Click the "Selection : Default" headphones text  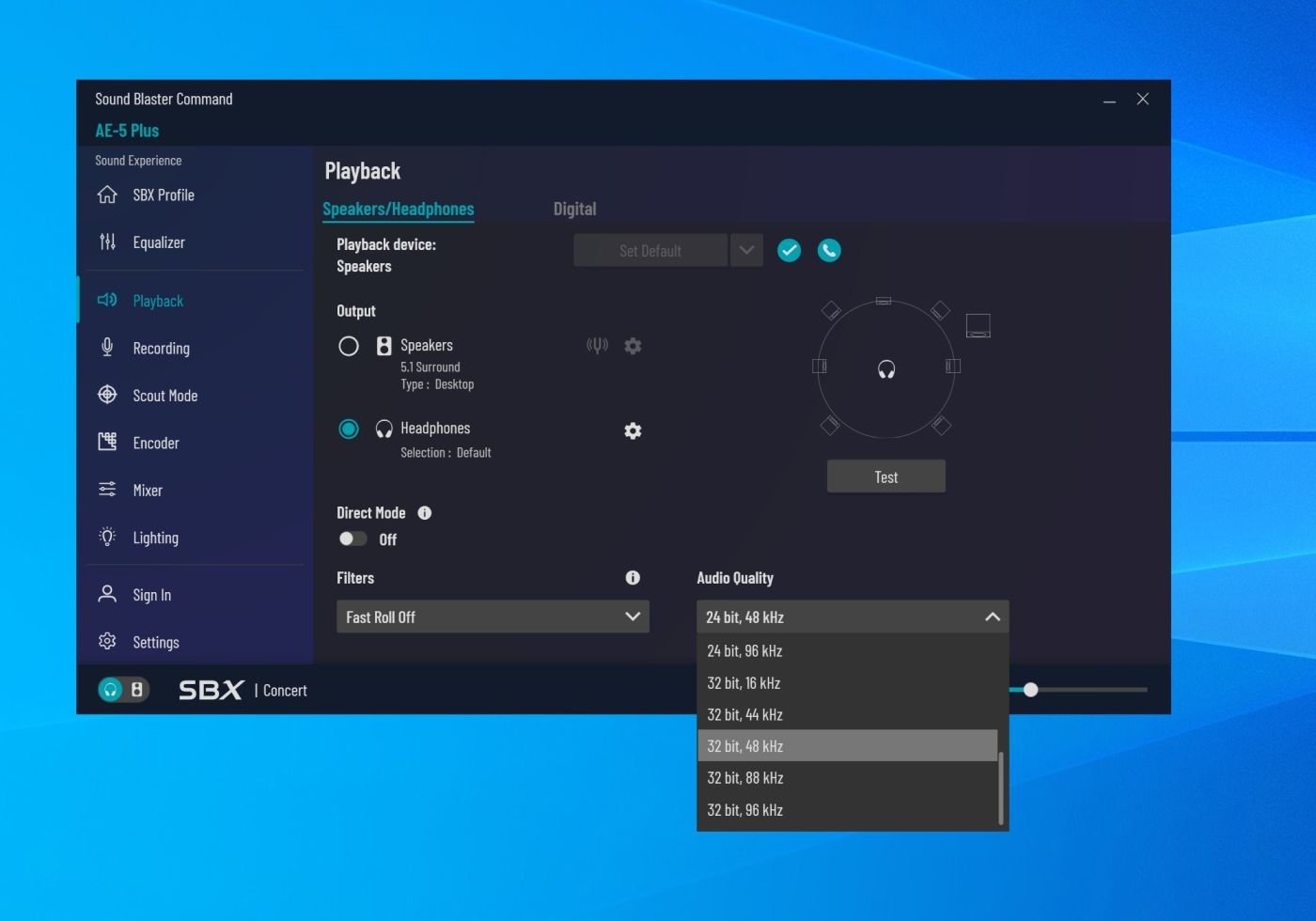tap(446, 452)
